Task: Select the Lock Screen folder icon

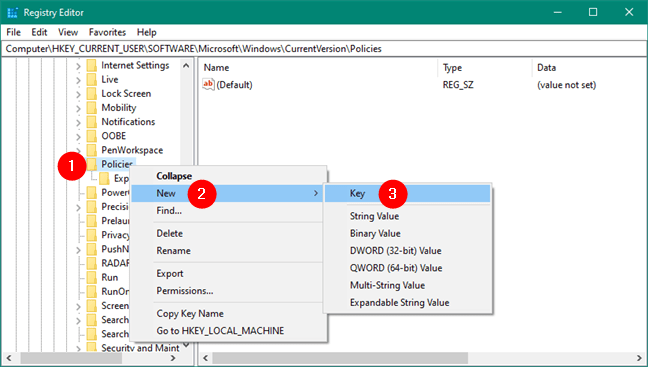Action: 92,93
